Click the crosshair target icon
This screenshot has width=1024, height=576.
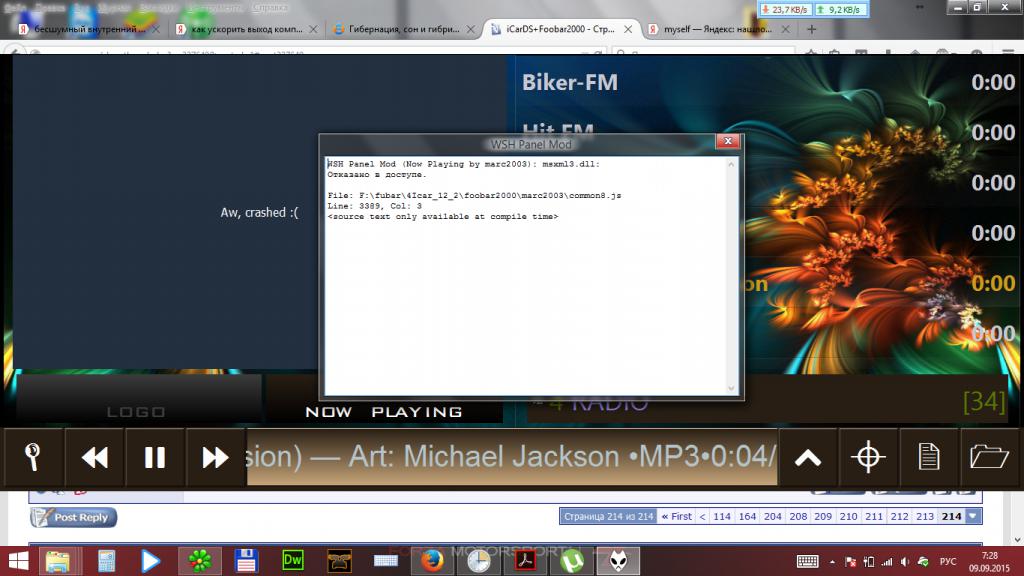tap(869, 458)
